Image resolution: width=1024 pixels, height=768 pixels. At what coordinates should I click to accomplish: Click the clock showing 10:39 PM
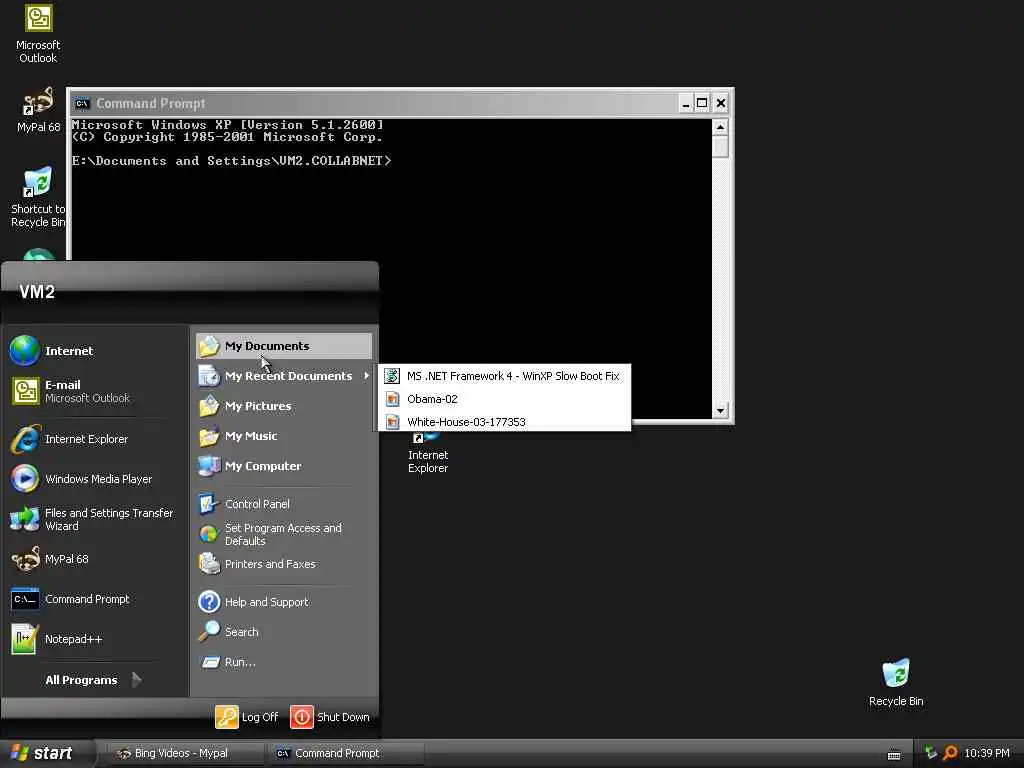click(987, 754)
